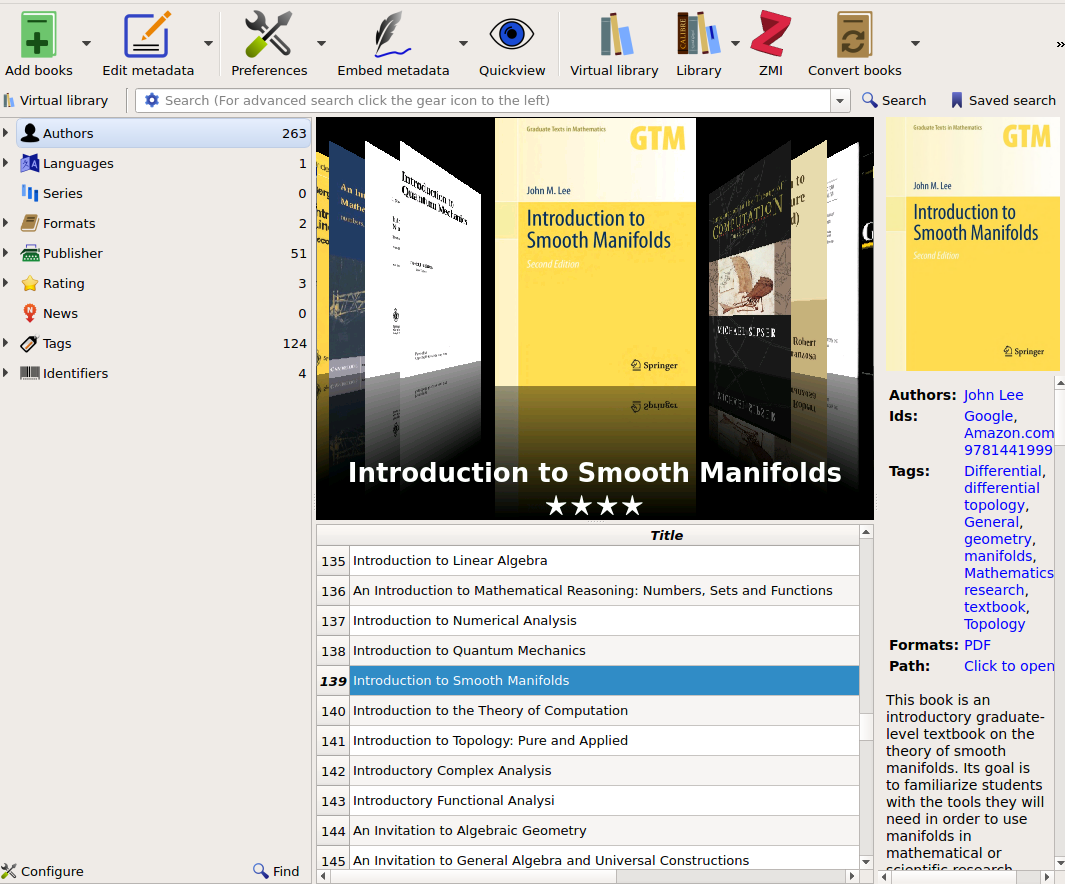
Task: Select the Rating star icon
Action: (29, 283)
